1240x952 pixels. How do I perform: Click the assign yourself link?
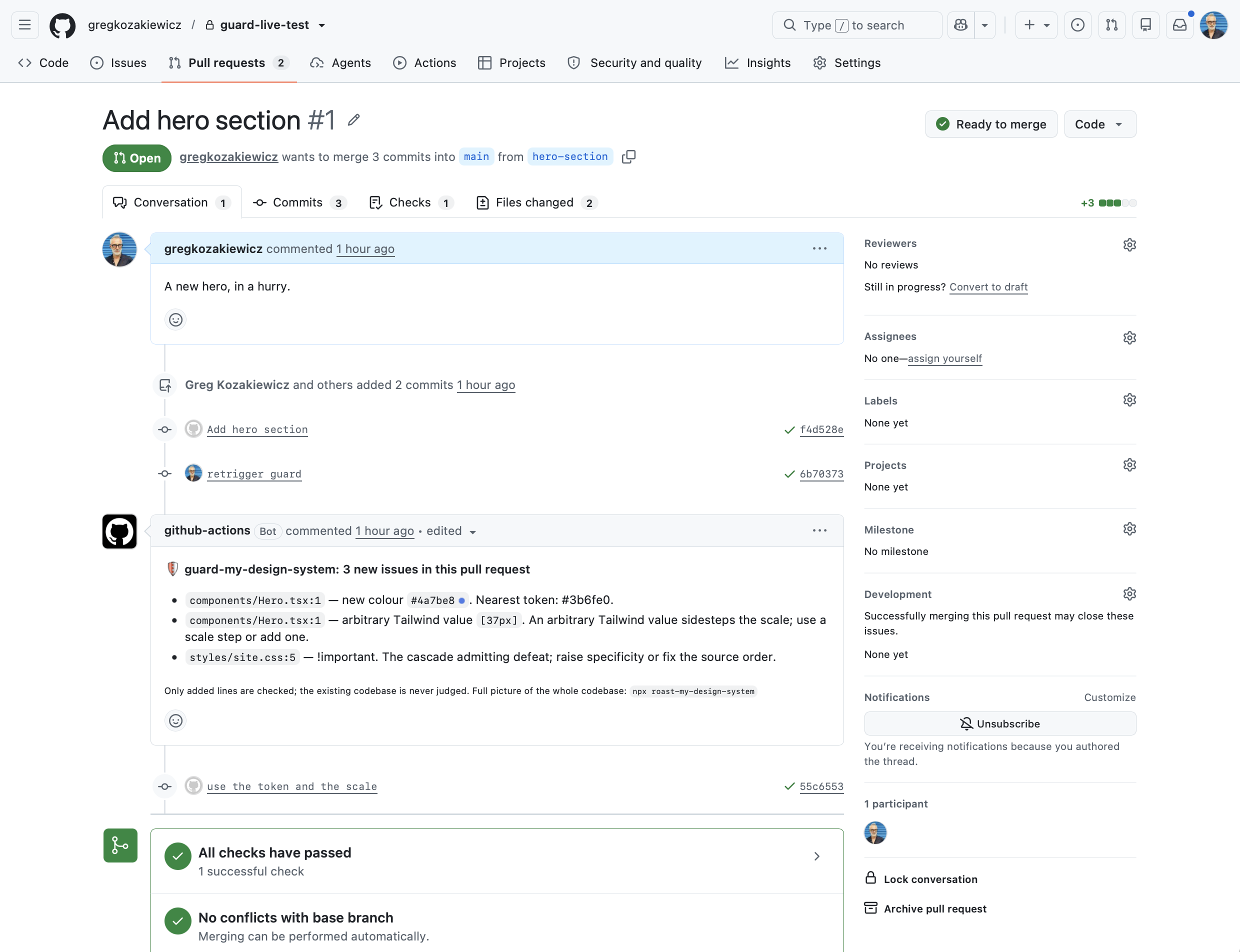(944, 358)
